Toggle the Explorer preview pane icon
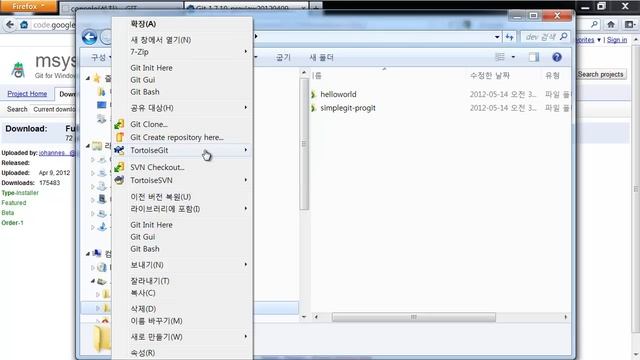Image resolution: width=640 pixels, height=360 pixels. point(533,57)
